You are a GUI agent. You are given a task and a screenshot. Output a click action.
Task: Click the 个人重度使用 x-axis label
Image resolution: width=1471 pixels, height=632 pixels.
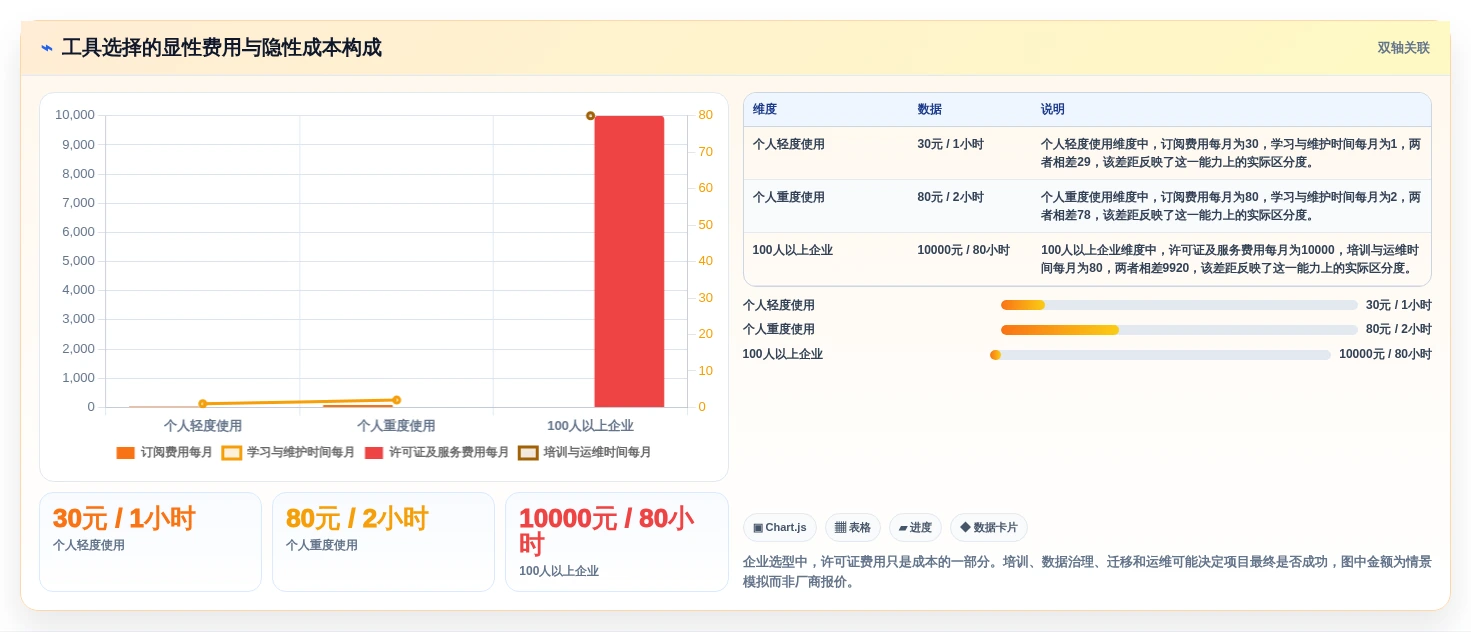click(x=396, y=425)
